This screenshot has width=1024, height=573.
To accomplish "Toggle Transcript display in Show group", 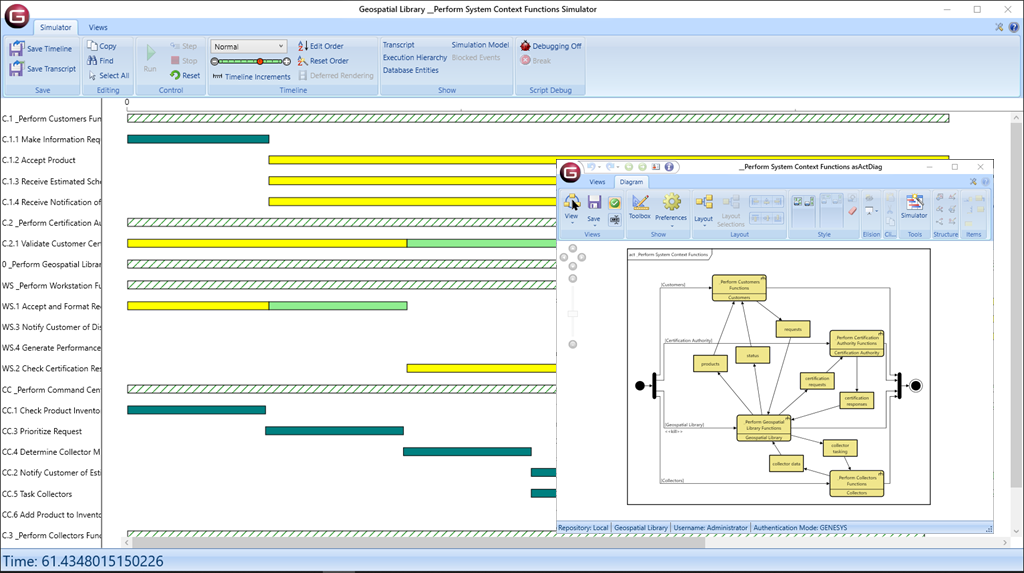I will tap(398, 45).
